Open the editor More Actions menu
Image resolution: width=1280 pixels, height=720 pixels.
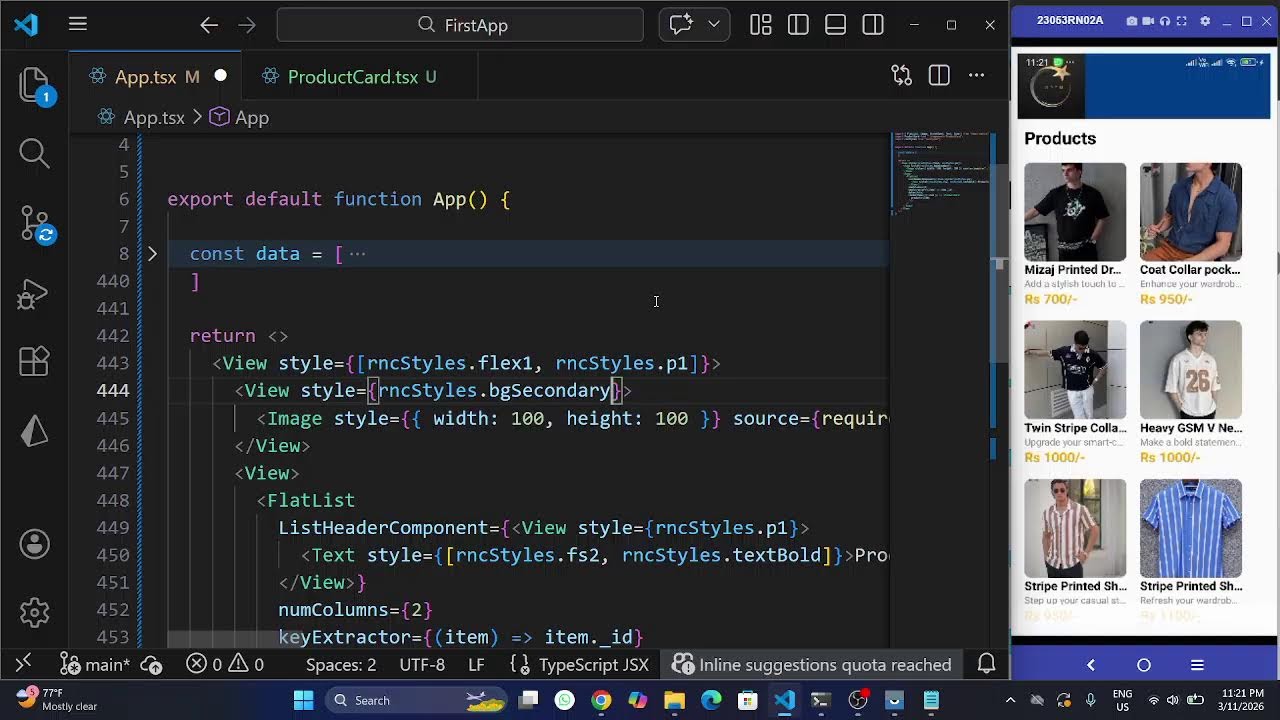[976, 76]
